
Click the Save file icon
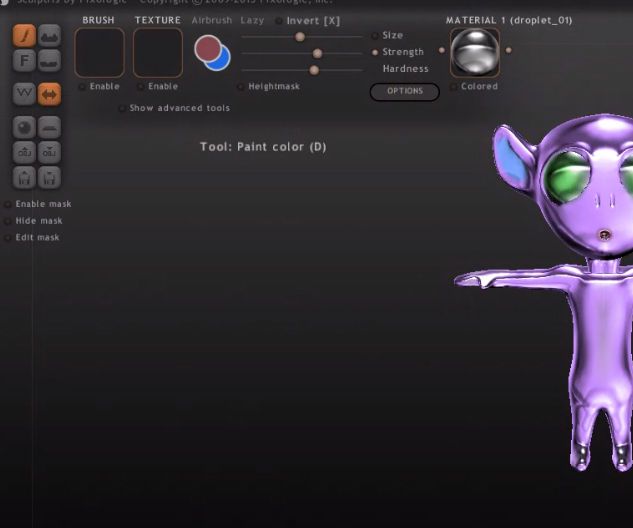(49, 177)
